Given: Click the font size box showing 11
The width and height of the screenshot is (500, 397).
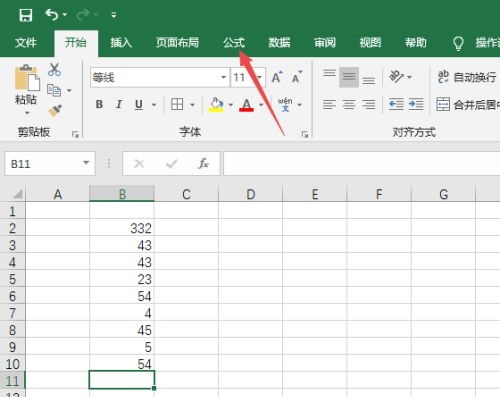Looking at the screenshot, I should click(x=242, y=77).
